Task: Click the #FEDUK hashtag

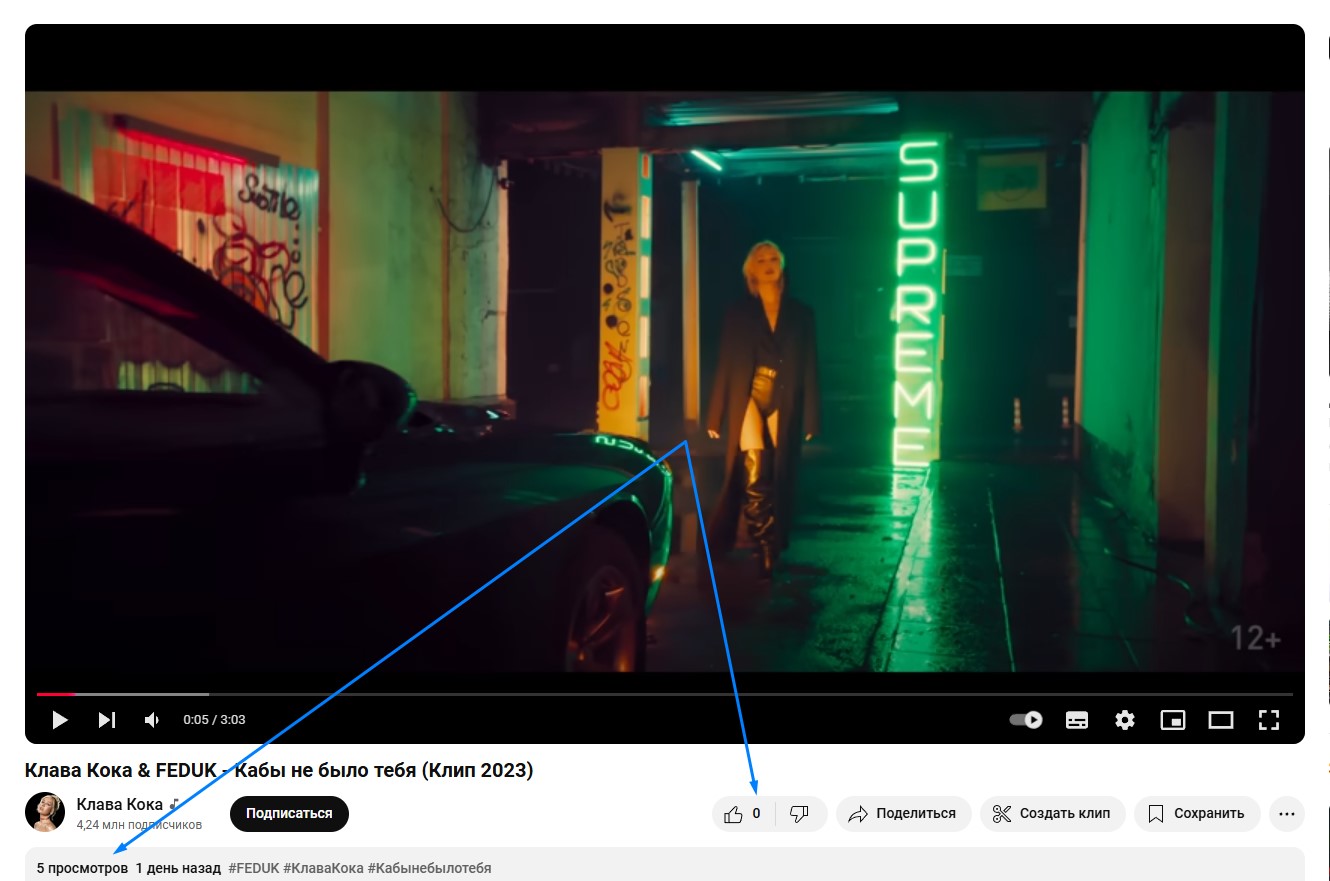Action: tap(254, 868)
